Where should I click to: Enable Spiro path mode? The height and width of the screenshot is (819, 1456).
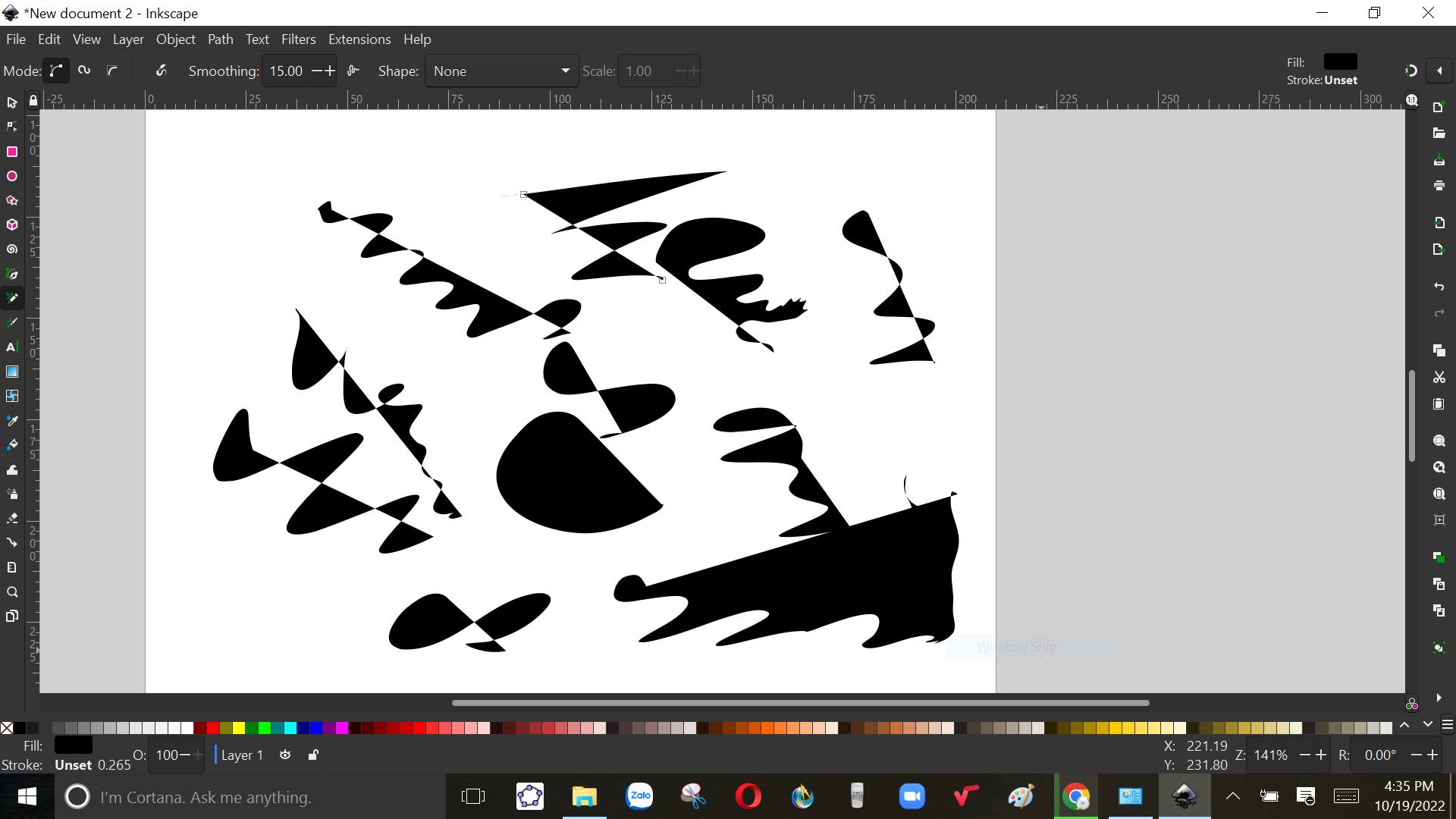point(84,71)
